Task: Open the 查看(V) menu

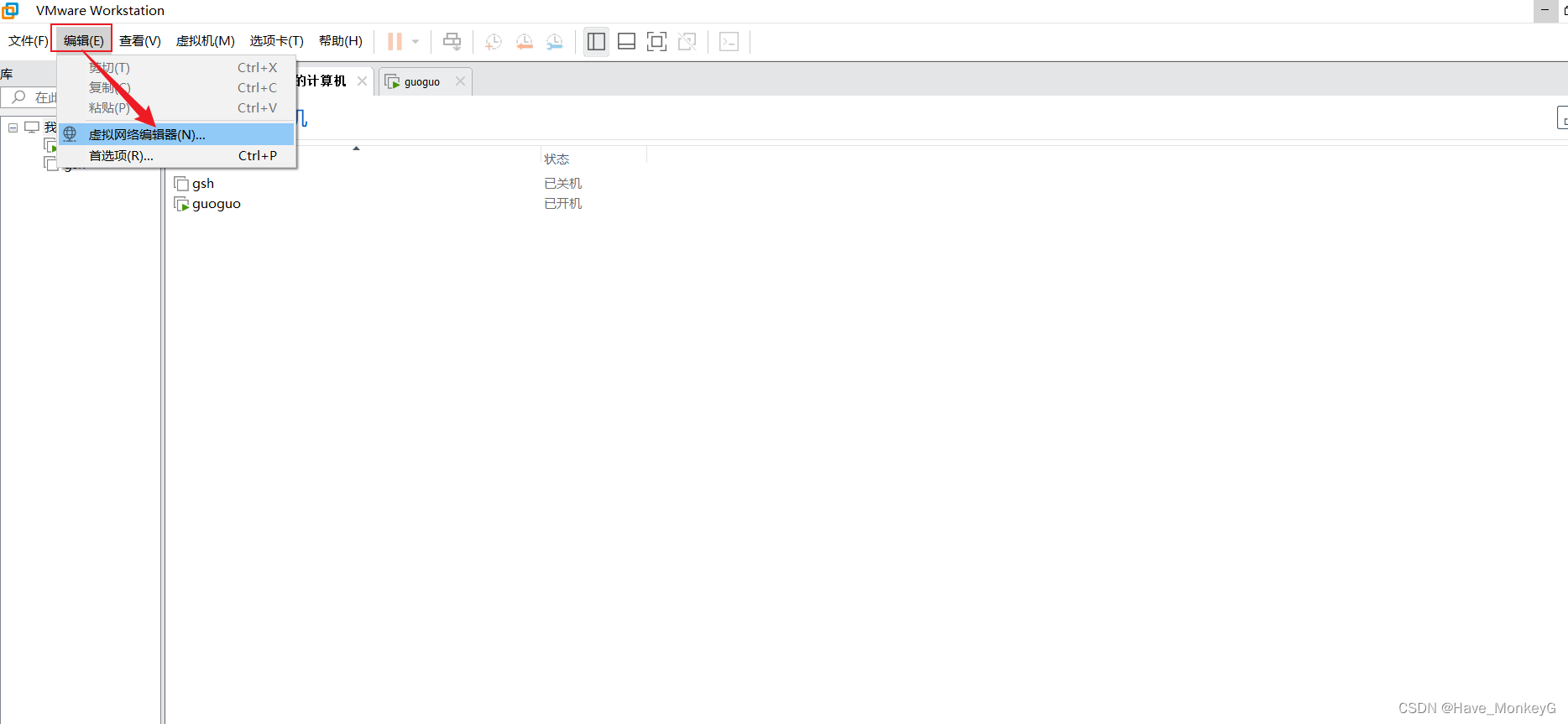Action: [140, 41]
